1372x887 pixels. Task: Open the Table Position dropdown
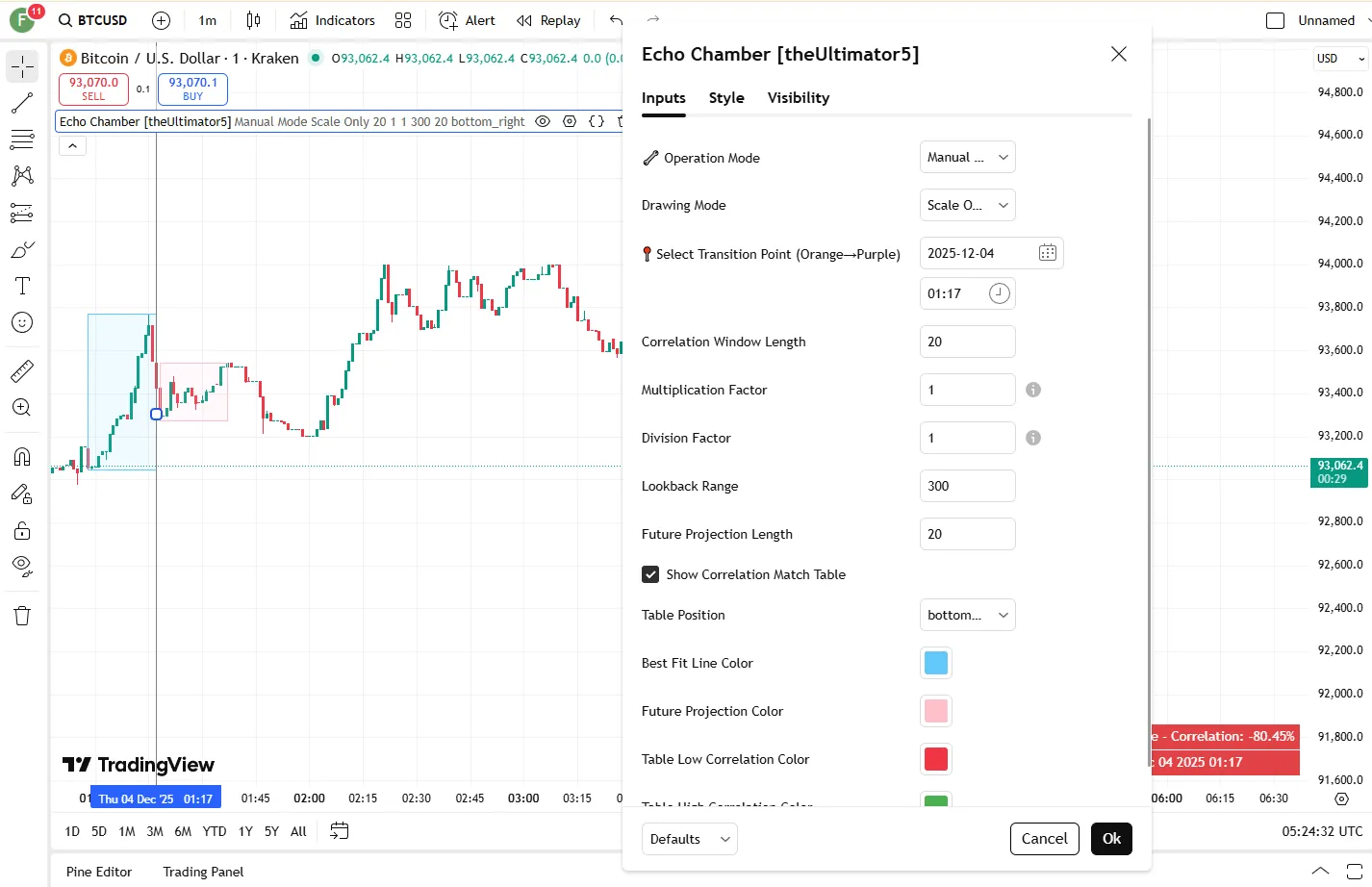pos(967,615)
